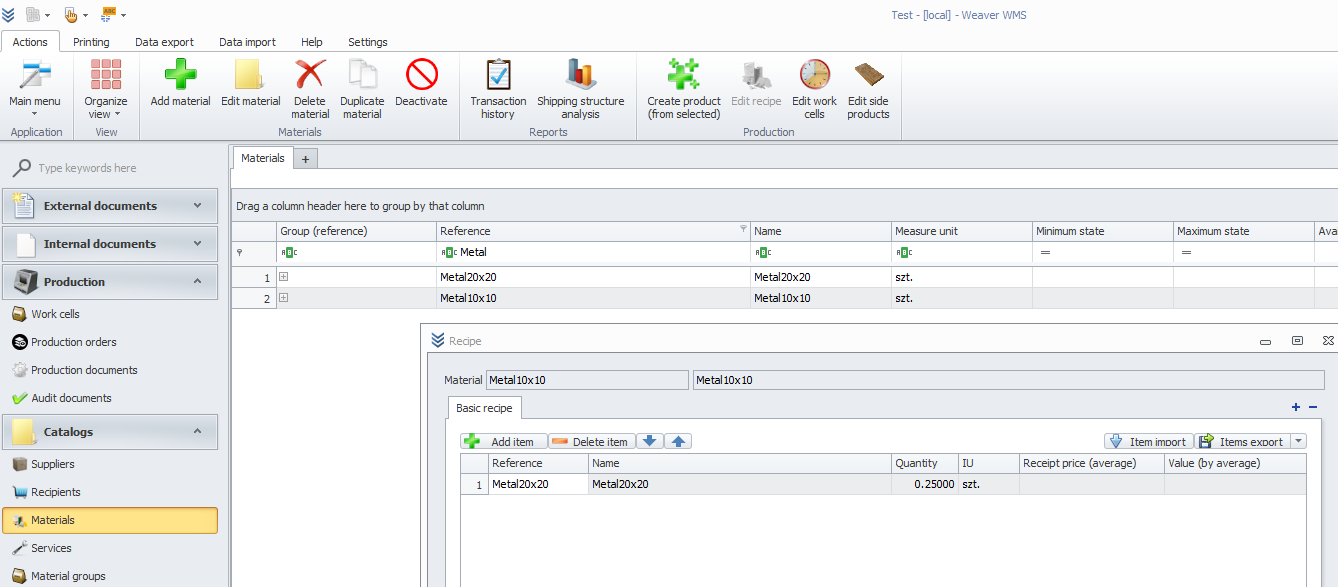Create product from selected
The image size is (1338, 587).
(x=684, y=89)
